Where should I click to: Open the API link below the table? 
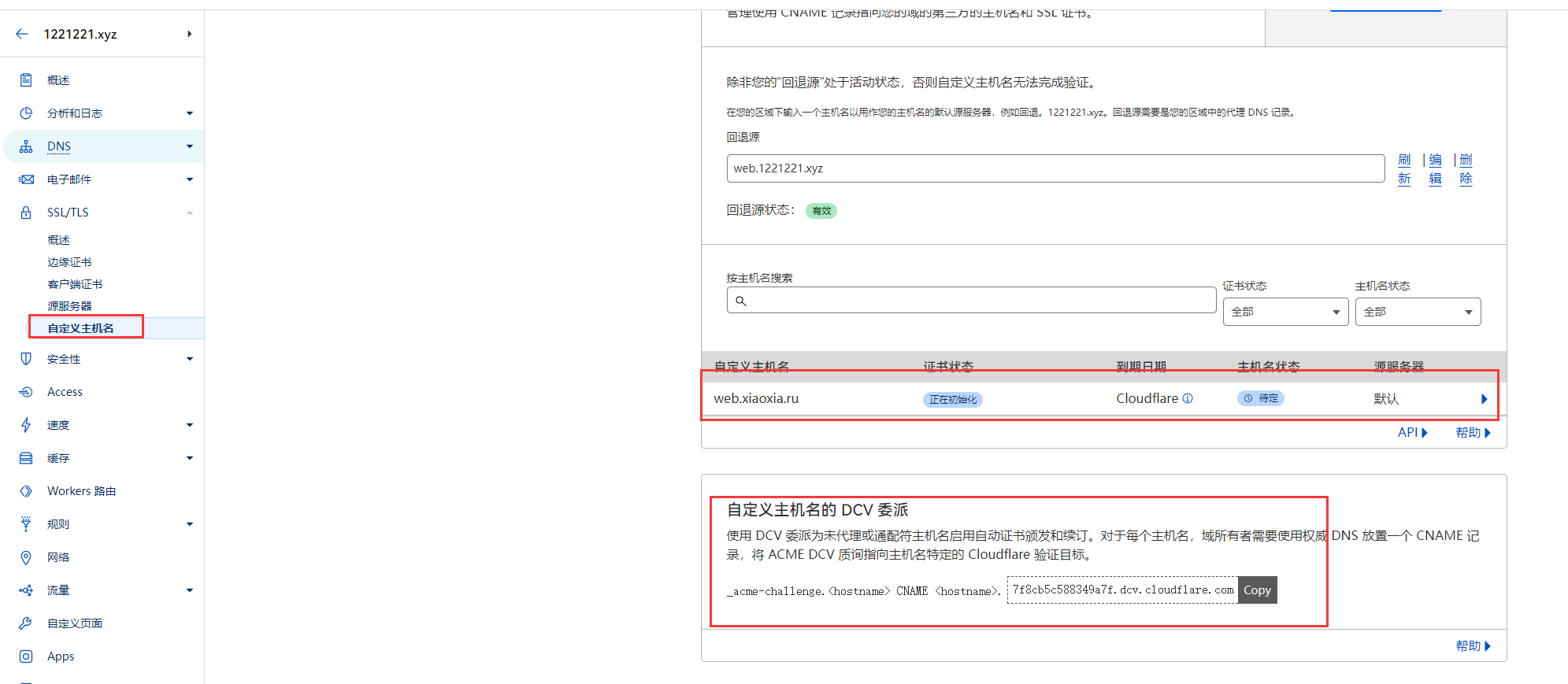click(x=1412, y=432)
